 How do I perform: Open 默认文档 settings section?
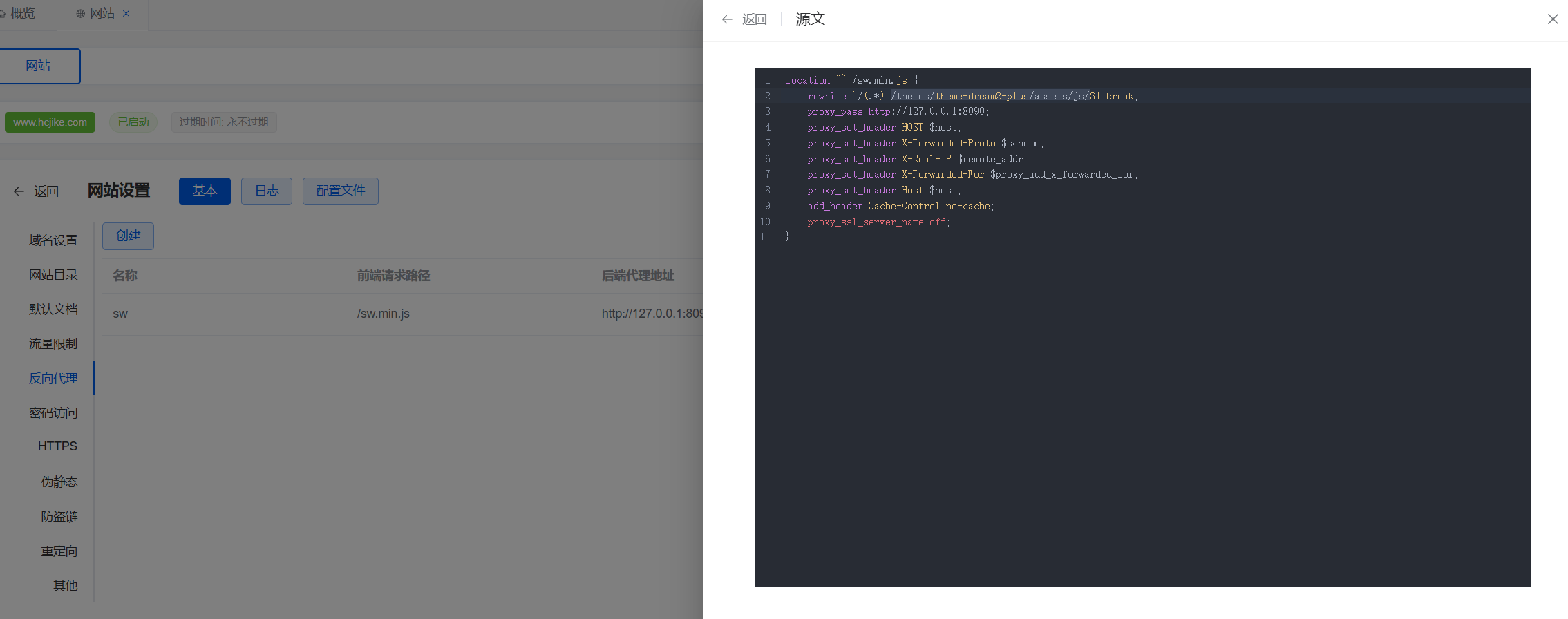click(x=53, y=309)
